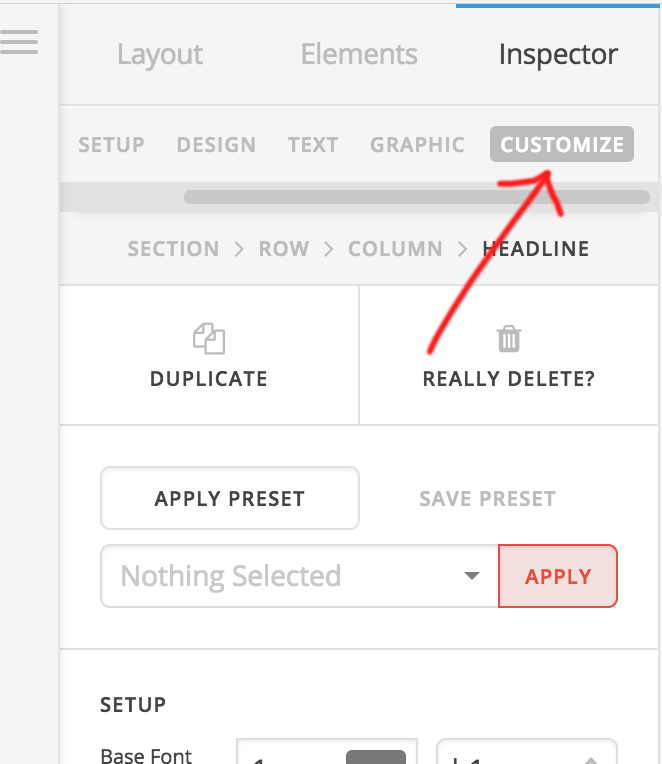Viewport: 662px width, 764px height.
Task: Click chevron between Column and Headline
Action: pos(462,249)
